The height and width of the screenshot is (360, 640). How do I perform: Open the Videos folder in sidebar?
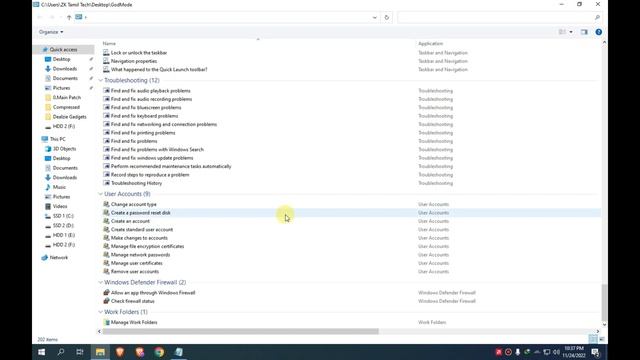click(60, 206)
